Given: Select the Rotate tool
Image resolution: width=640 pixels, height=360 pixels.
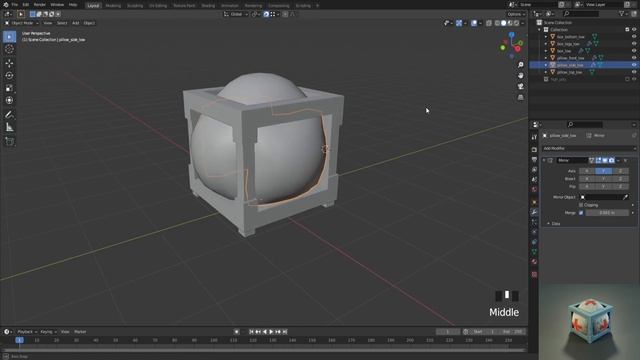Looking at the screenshot, I should 9,76.
